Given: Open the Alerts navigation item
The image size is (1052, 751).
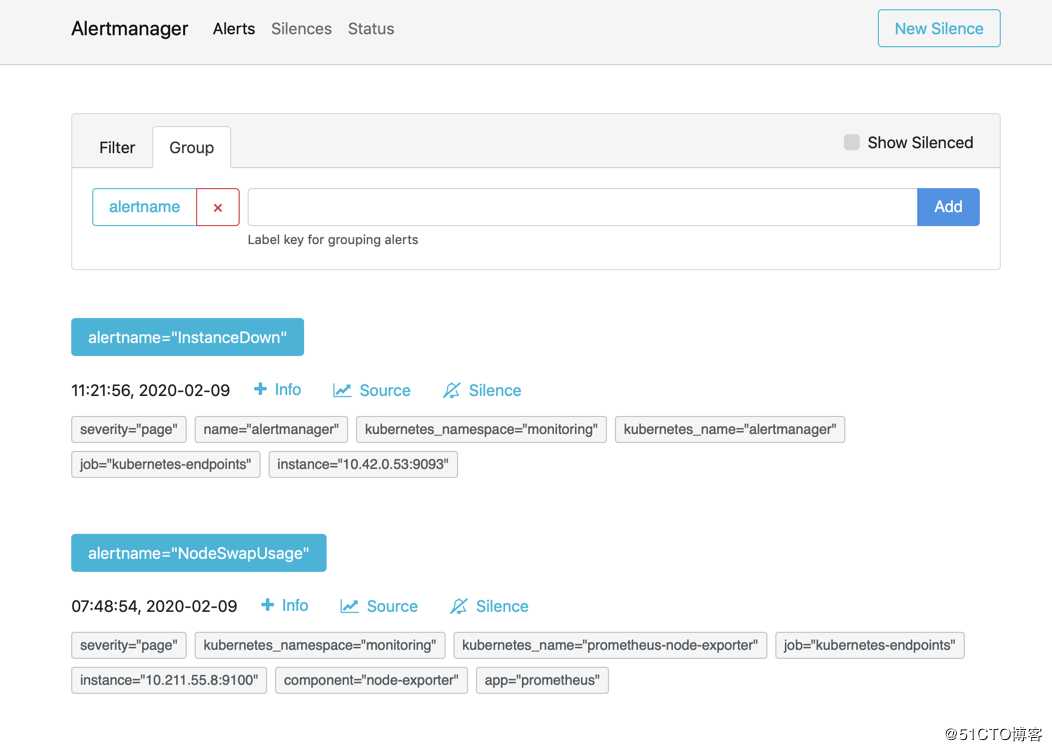Looking at the screenshot, I should 233,29.
